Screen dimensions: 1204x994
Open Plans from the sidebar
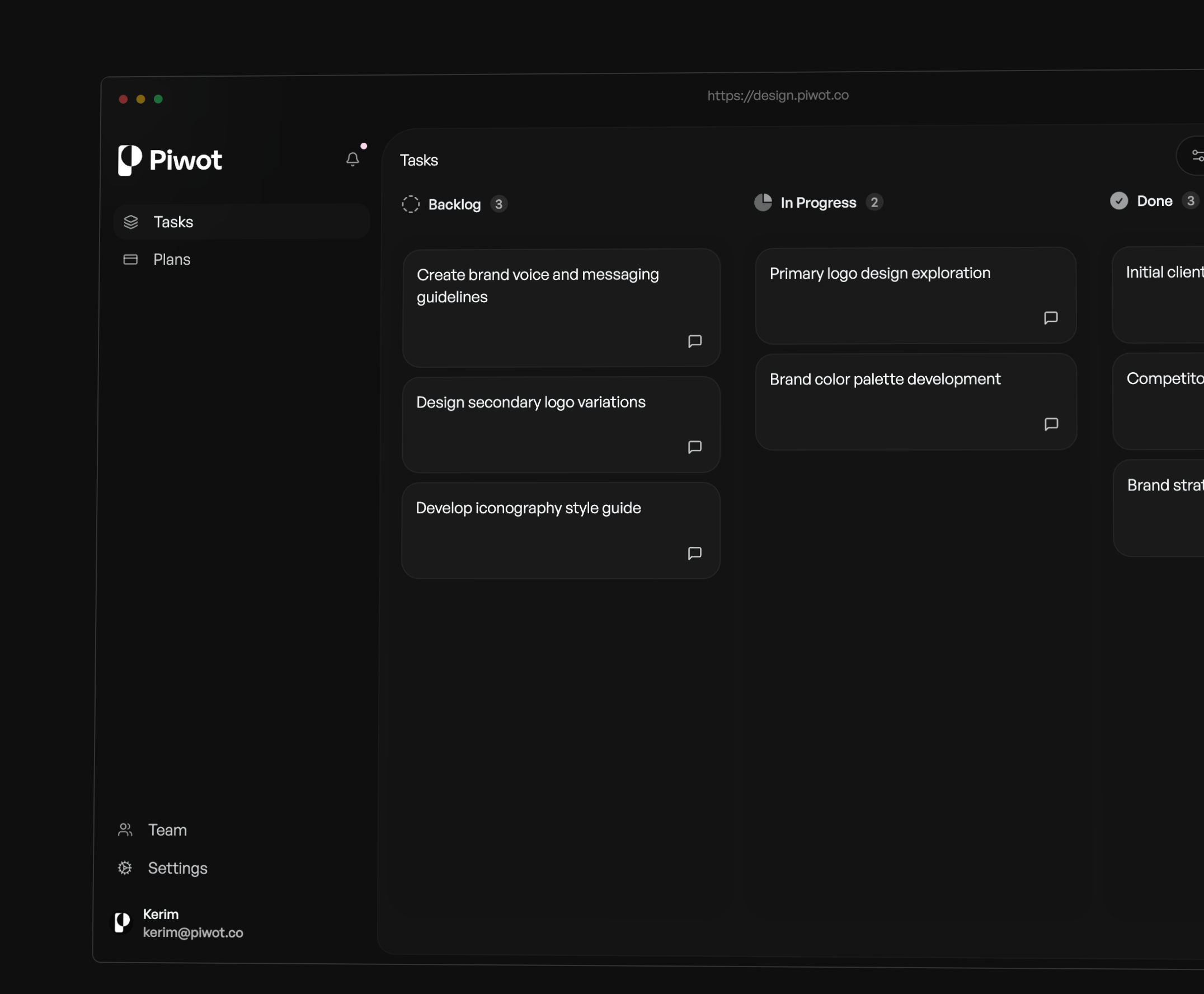click(x=172, y=259)
